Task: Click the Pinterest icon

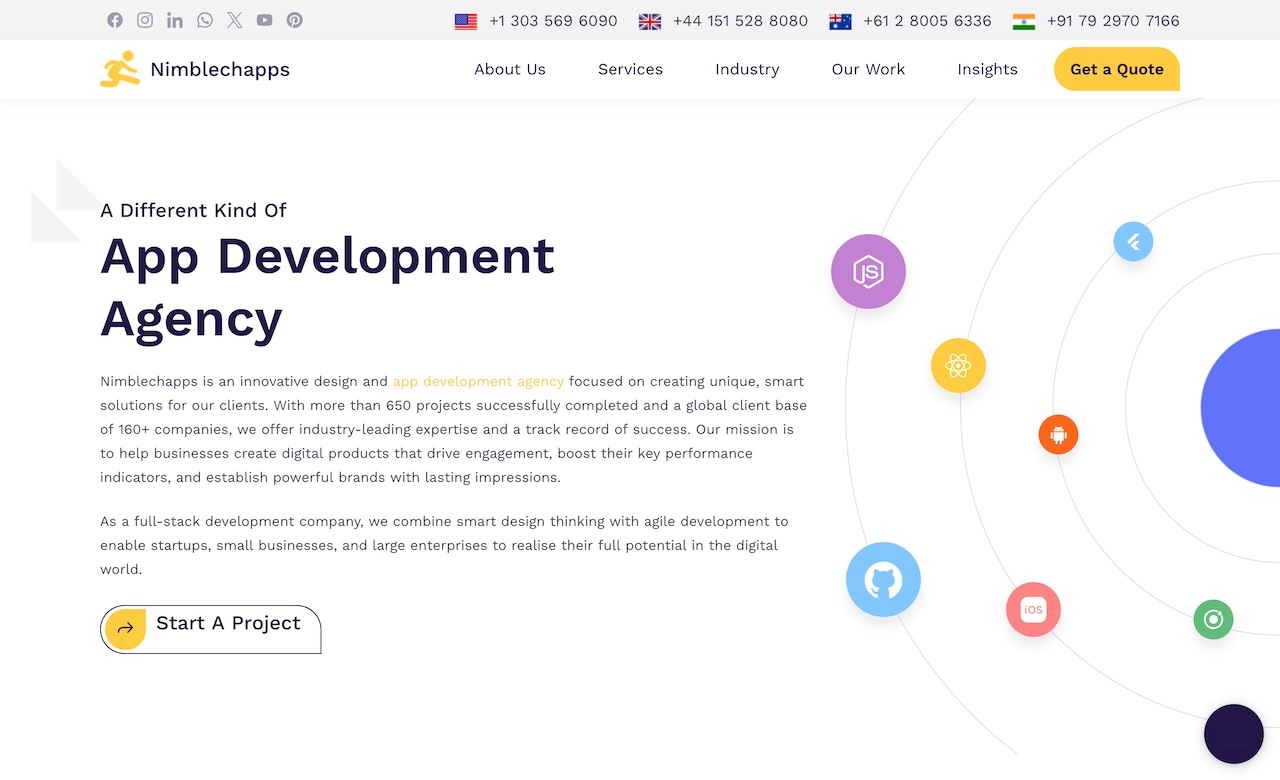Action: tap(294, 20)
